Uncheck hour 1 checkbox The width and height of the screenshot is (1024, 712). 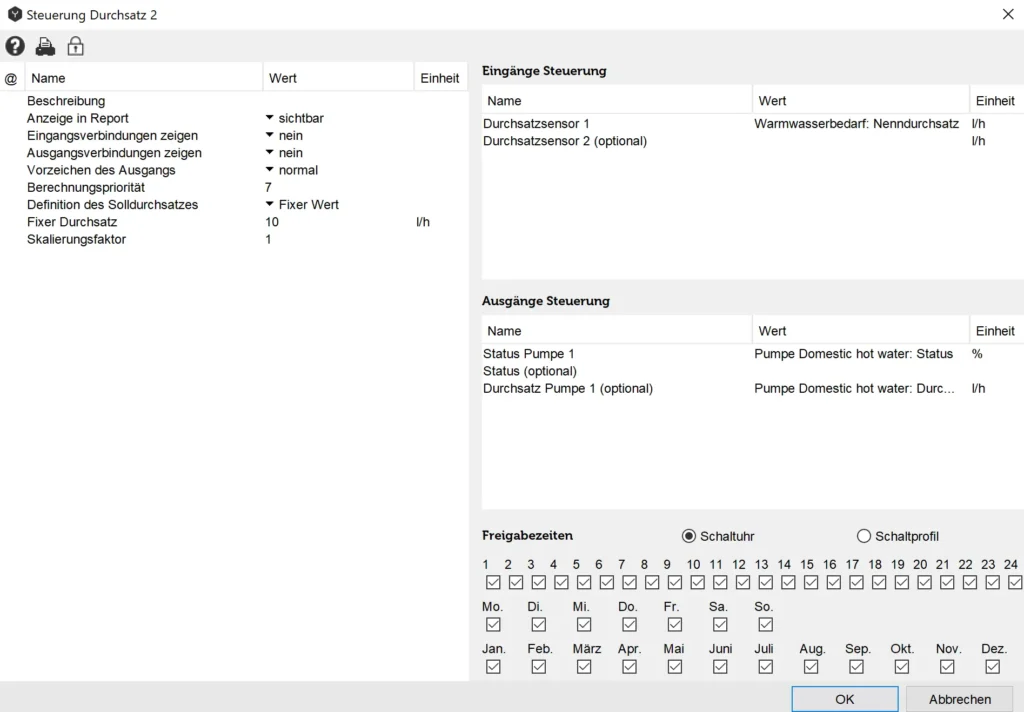click(x=493, y=582)
